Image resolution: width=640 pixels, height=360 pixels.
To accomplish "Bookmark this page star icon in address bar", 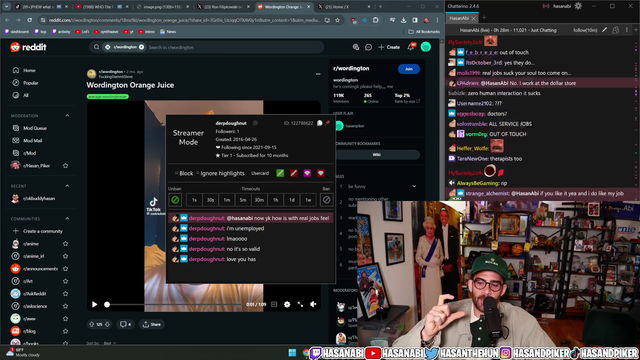I will coord(338,20).
